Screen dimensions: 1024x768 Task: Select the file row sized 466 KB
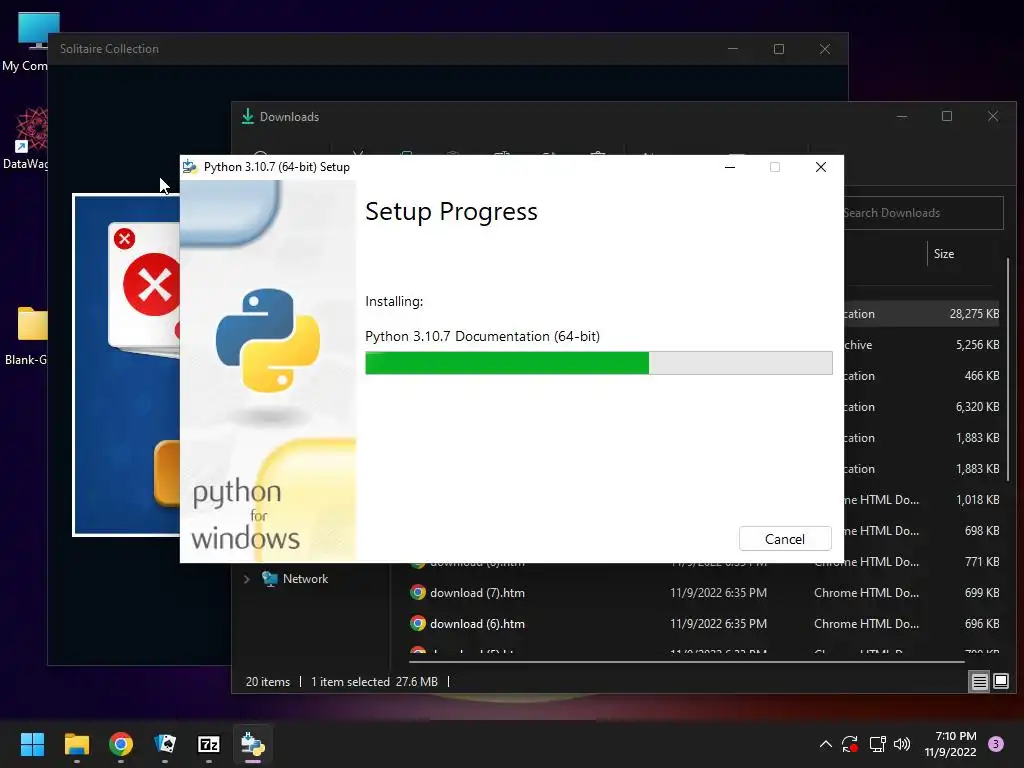tap(922, 376)
